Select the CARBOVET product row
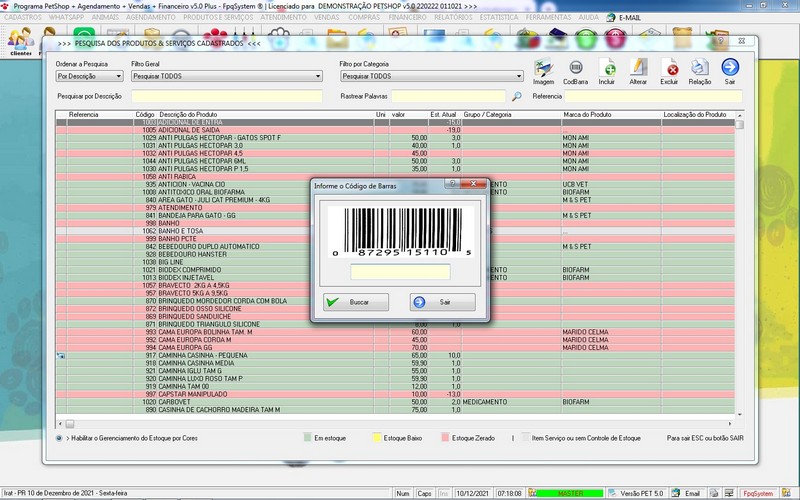Image resolution: width=800 pixels, height=500 pixels. [x=395, y=402]
